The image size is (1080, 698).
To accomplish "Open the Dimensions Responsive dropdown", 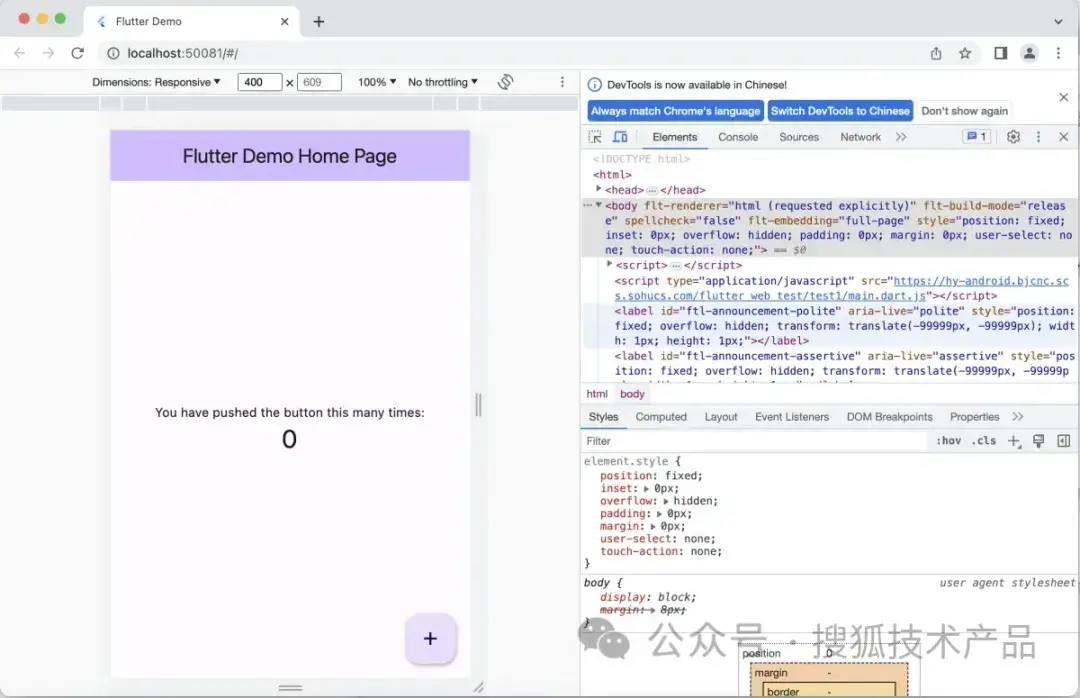I will click(156, 82).
